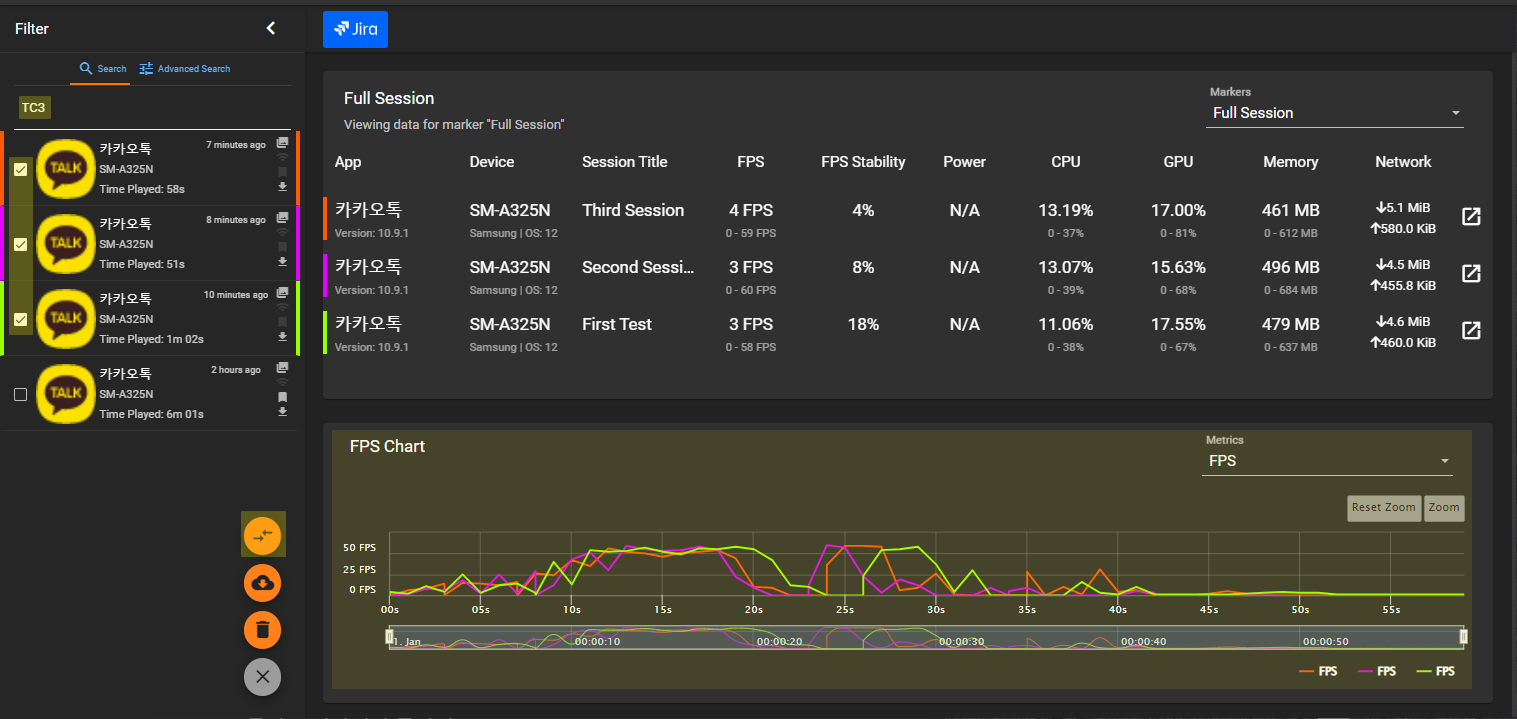This screenshot has width=1517, height=719.
Task: Click the First Test session title
Action: [x=617, y=324]
